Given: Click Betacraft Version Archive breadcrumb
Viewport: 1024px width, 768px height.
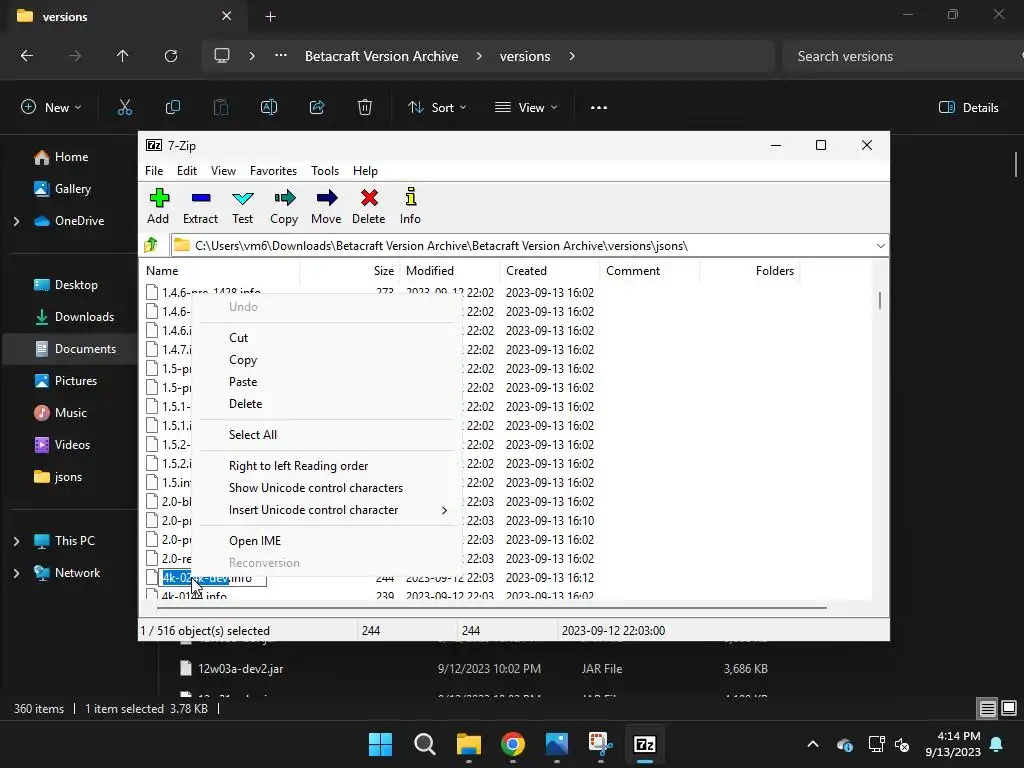Looking at the screenshot, I should tap(381, 56).
